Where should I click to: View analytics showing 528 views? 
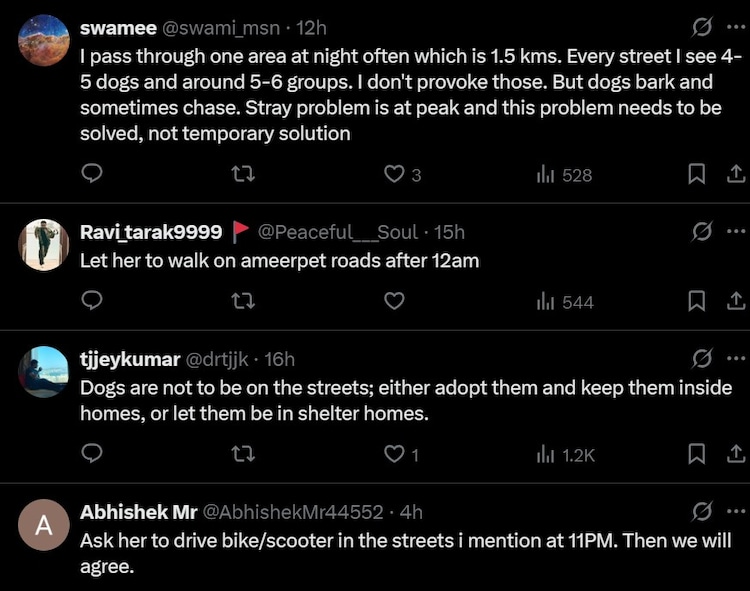565,175
